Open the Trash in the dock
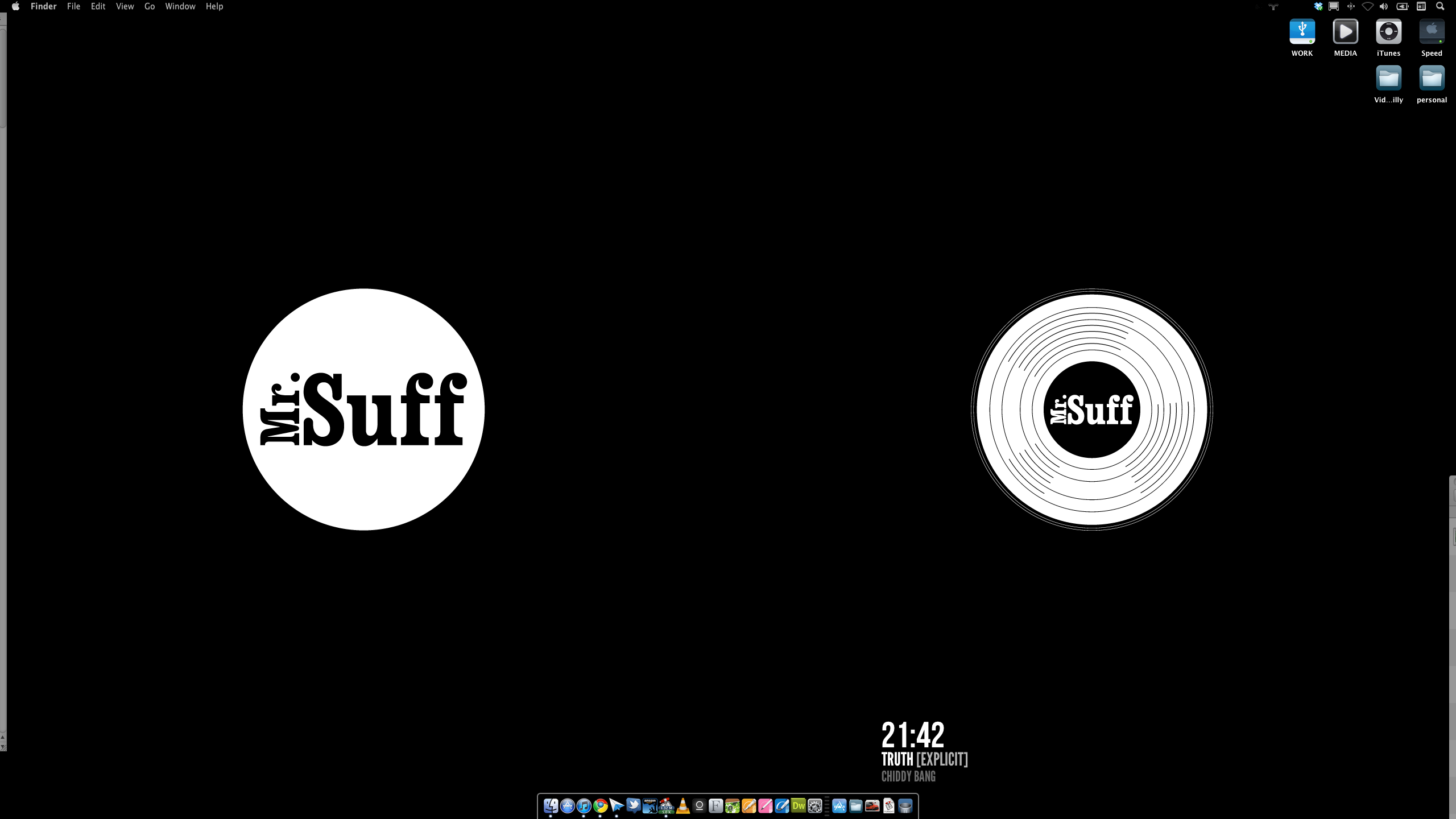 pyautogui.click(x=905, y=805)
